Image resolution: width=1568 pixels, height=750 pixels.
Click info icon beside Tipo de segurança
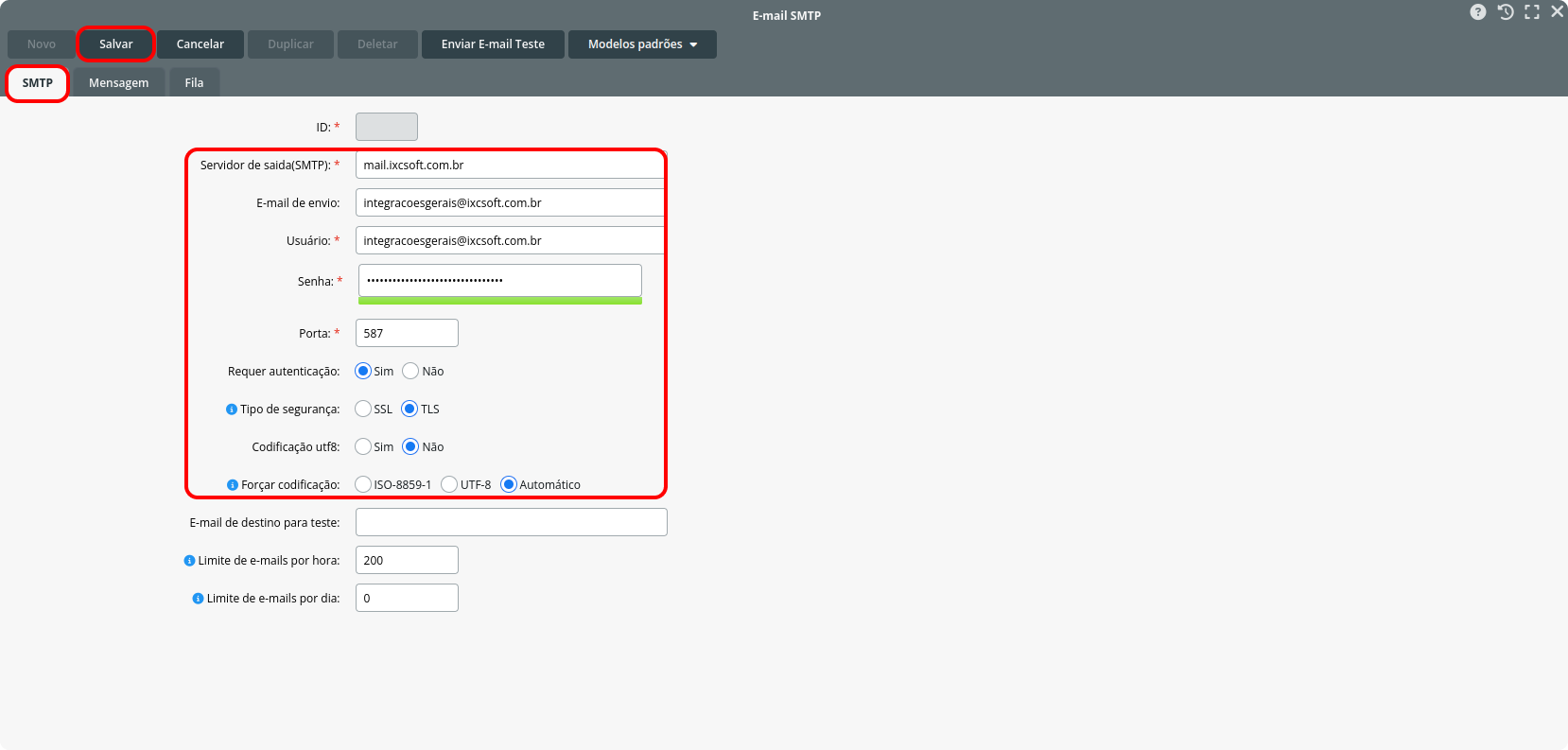[x=232, y=410]
